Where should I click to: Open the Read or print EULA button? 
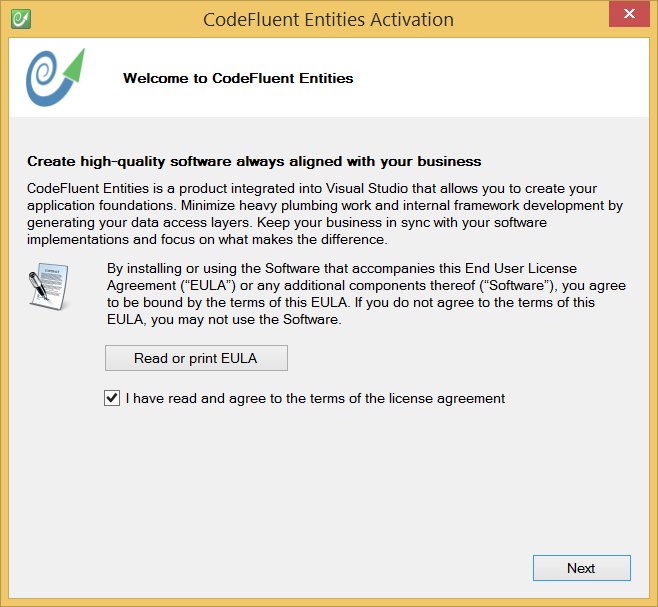[x=196, y=358]
